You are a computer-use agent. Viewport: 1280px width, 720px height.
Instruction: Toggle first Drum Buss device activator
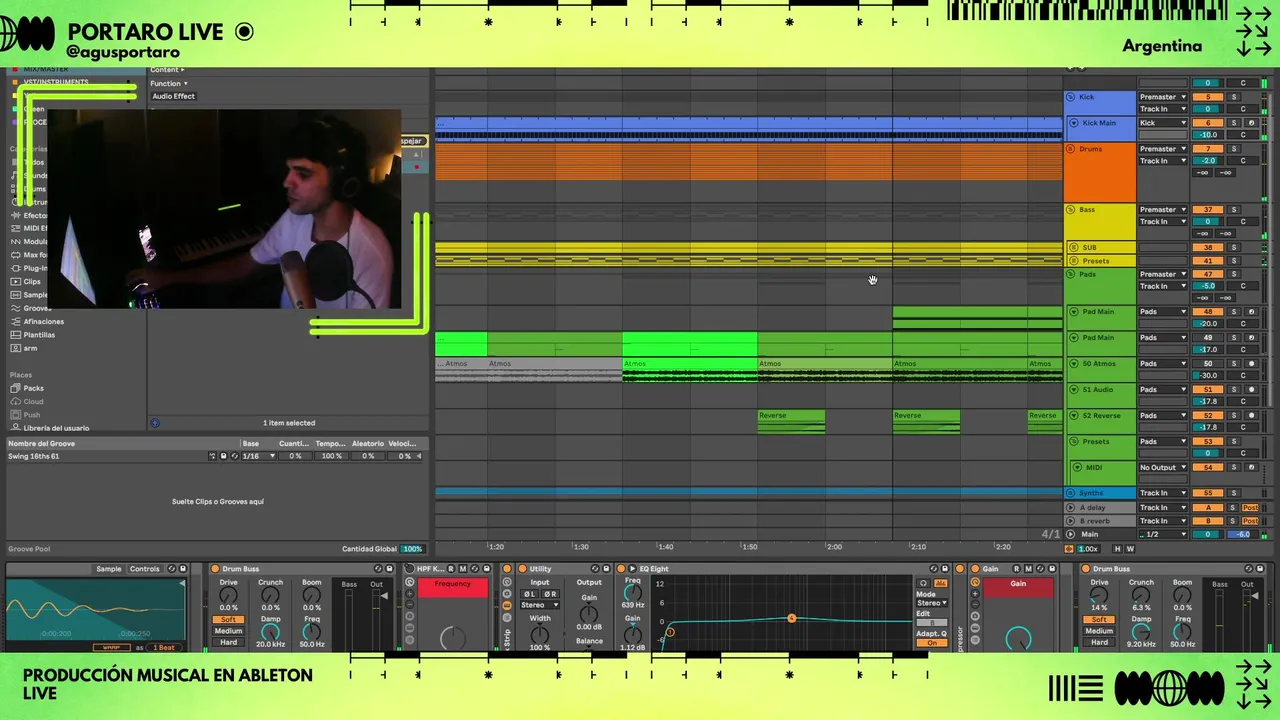(x=214, y=569)
